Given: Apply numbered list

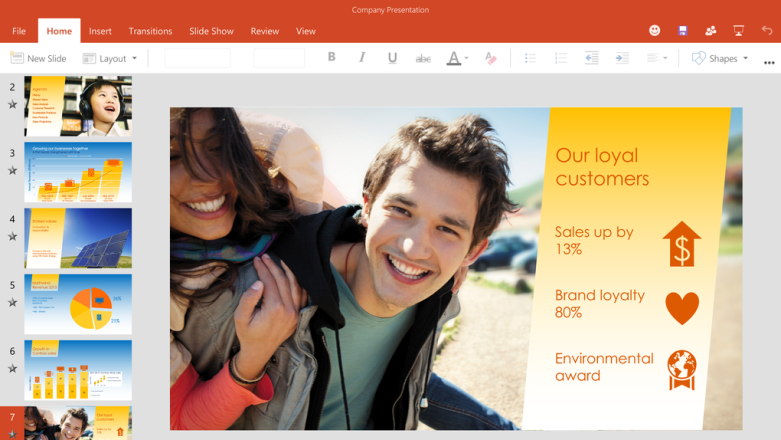Looking at the screenshot, I should (561, 58).
